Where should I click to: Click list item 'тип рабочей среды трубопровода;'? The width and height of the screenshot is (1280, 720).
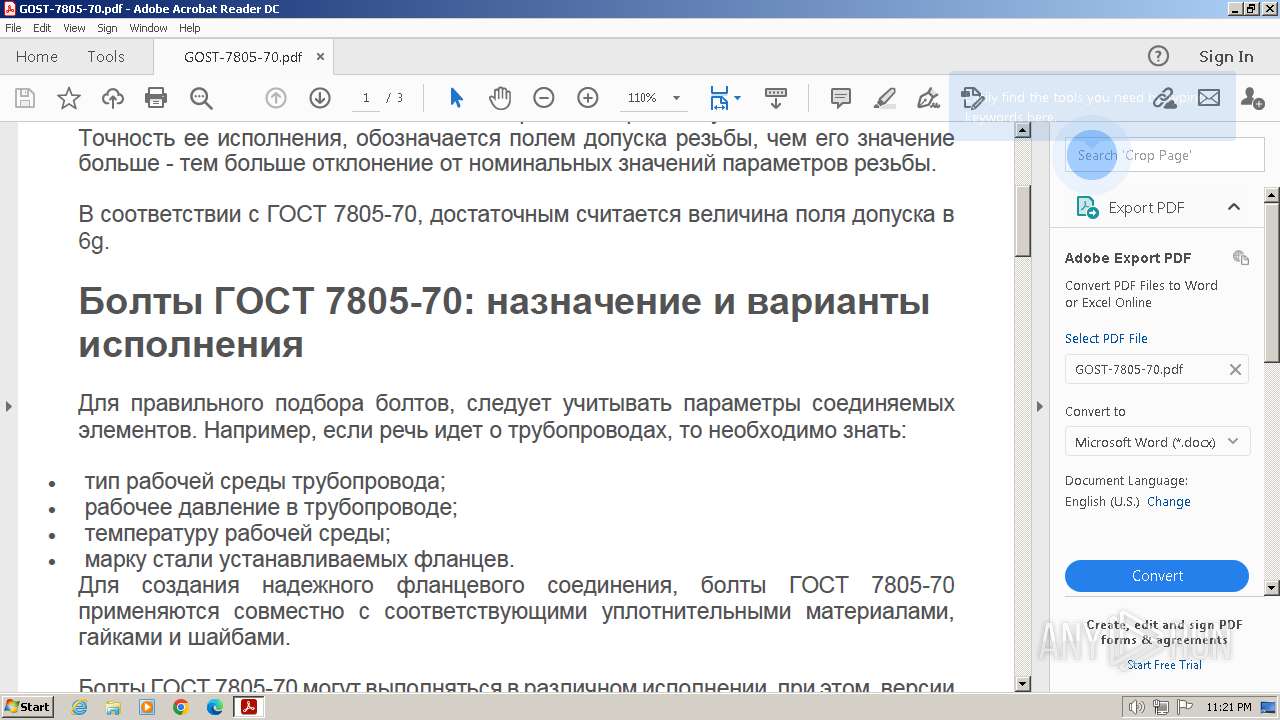265,481
